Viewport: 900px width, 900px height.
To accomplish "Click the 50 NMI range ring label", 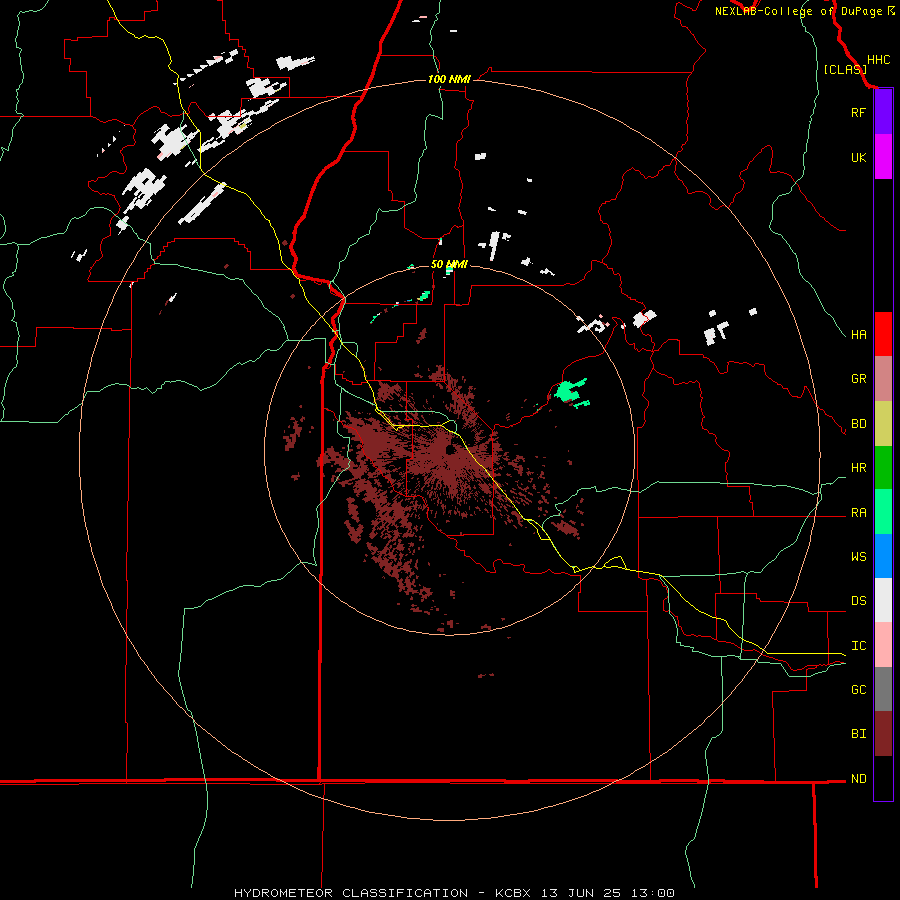I will [449, 264].
